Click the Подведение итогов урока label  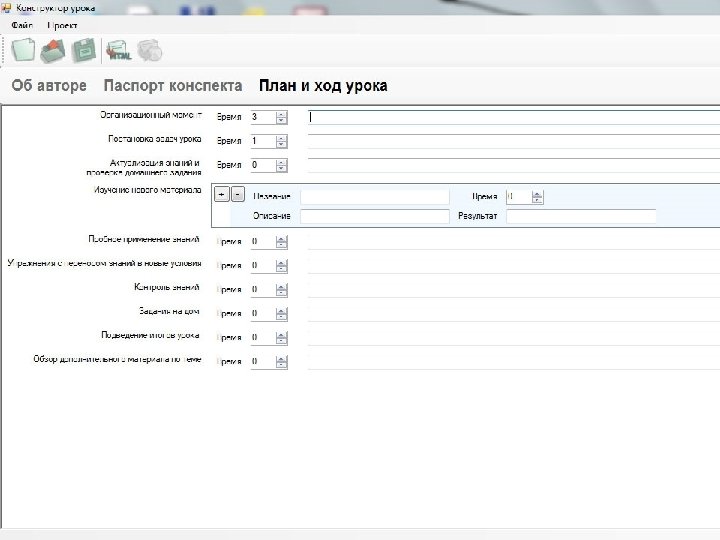coord(150,335)
